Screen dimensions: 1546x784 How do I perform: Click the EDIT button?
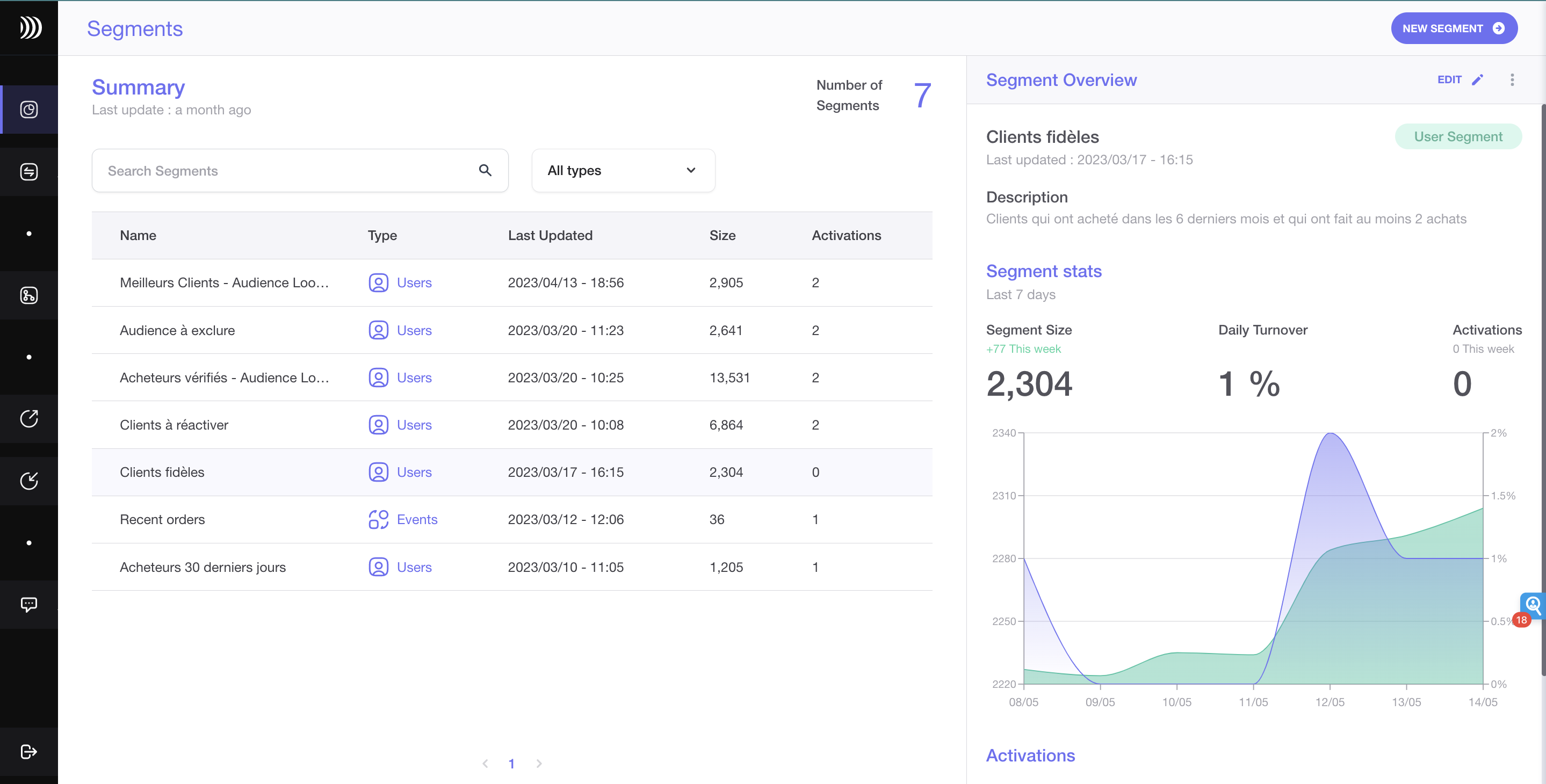1460,80
